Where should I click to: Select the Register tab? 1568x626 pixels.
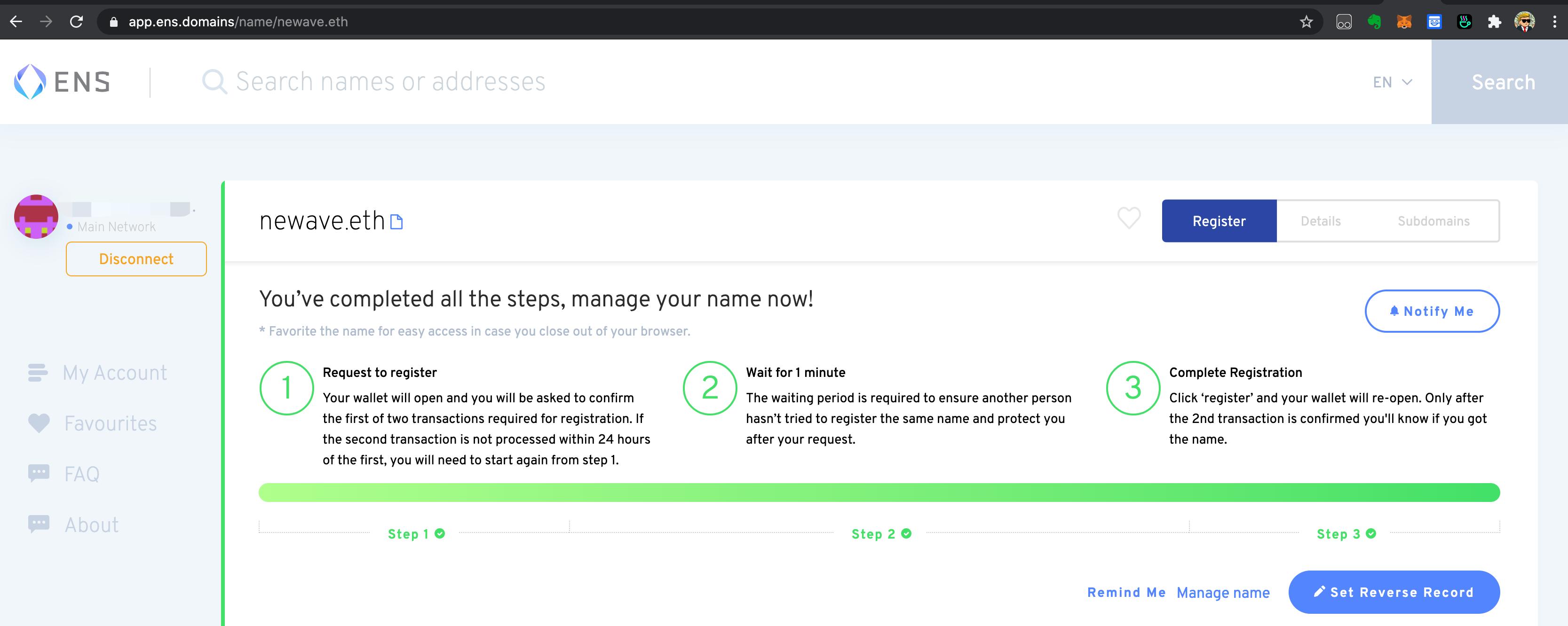tap(1219, 221)
